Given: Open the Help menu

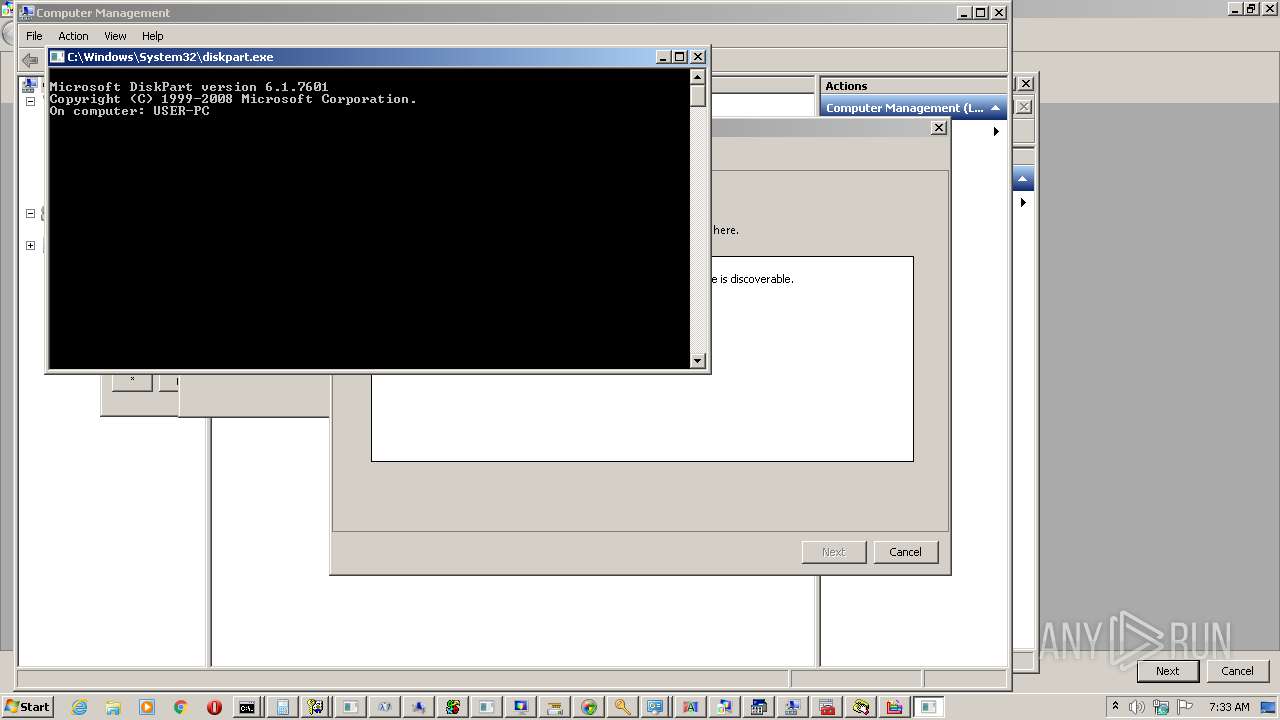Looking at the screenshot, I should pos(152,36).
